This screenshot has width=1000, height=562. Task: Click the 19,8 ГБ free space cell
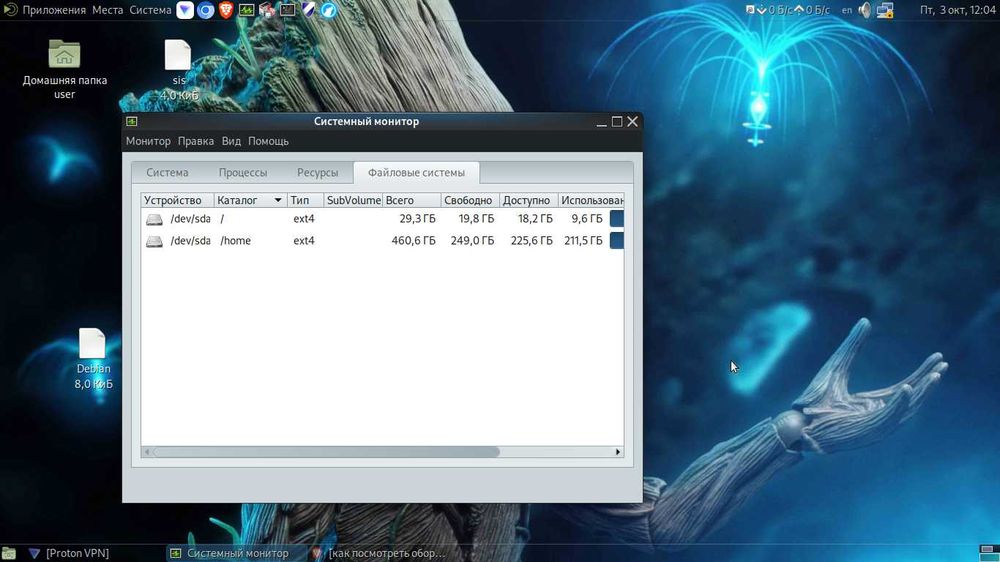pos(476,219)
